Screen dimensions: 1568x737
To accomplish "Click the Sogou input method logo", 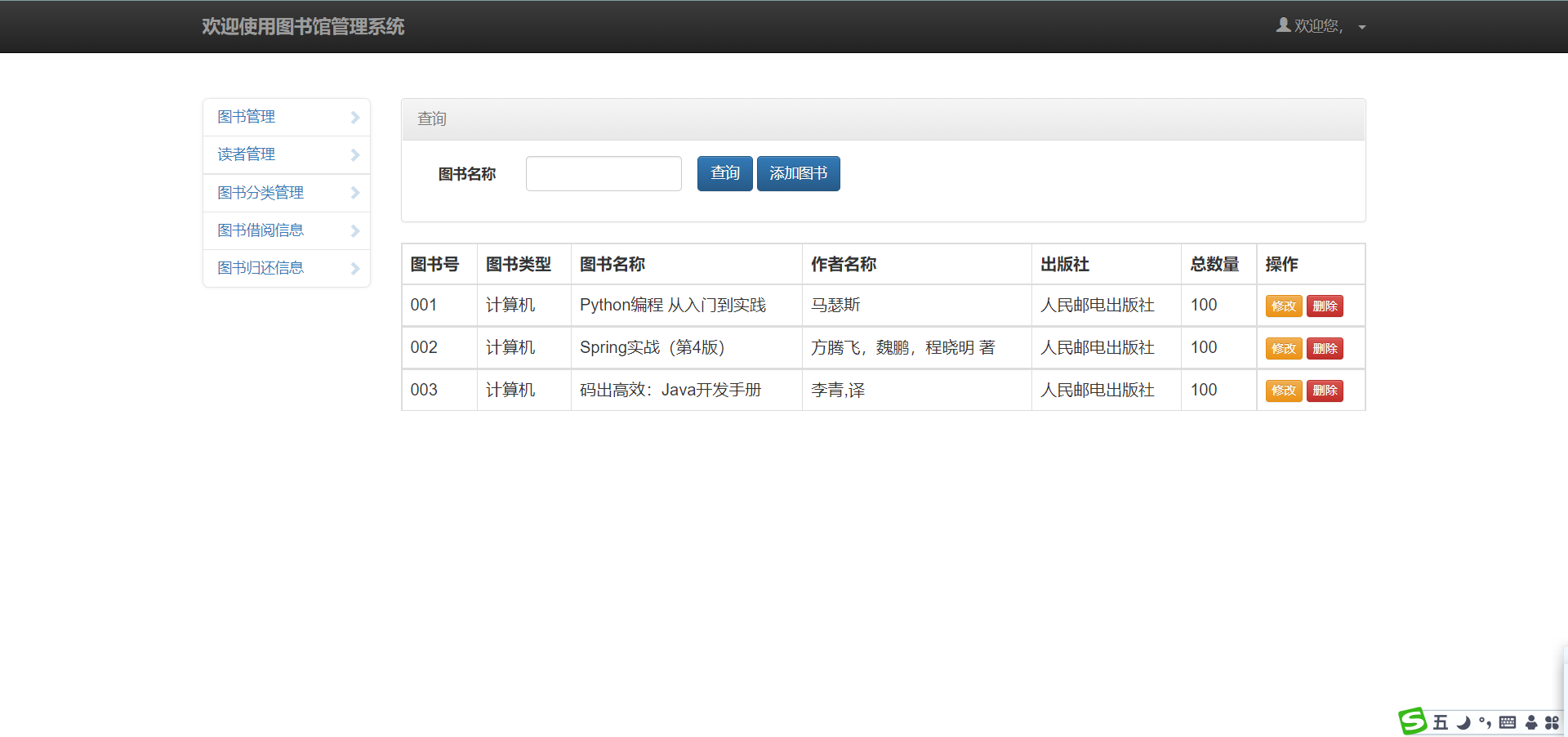I will click(1413, 721).
